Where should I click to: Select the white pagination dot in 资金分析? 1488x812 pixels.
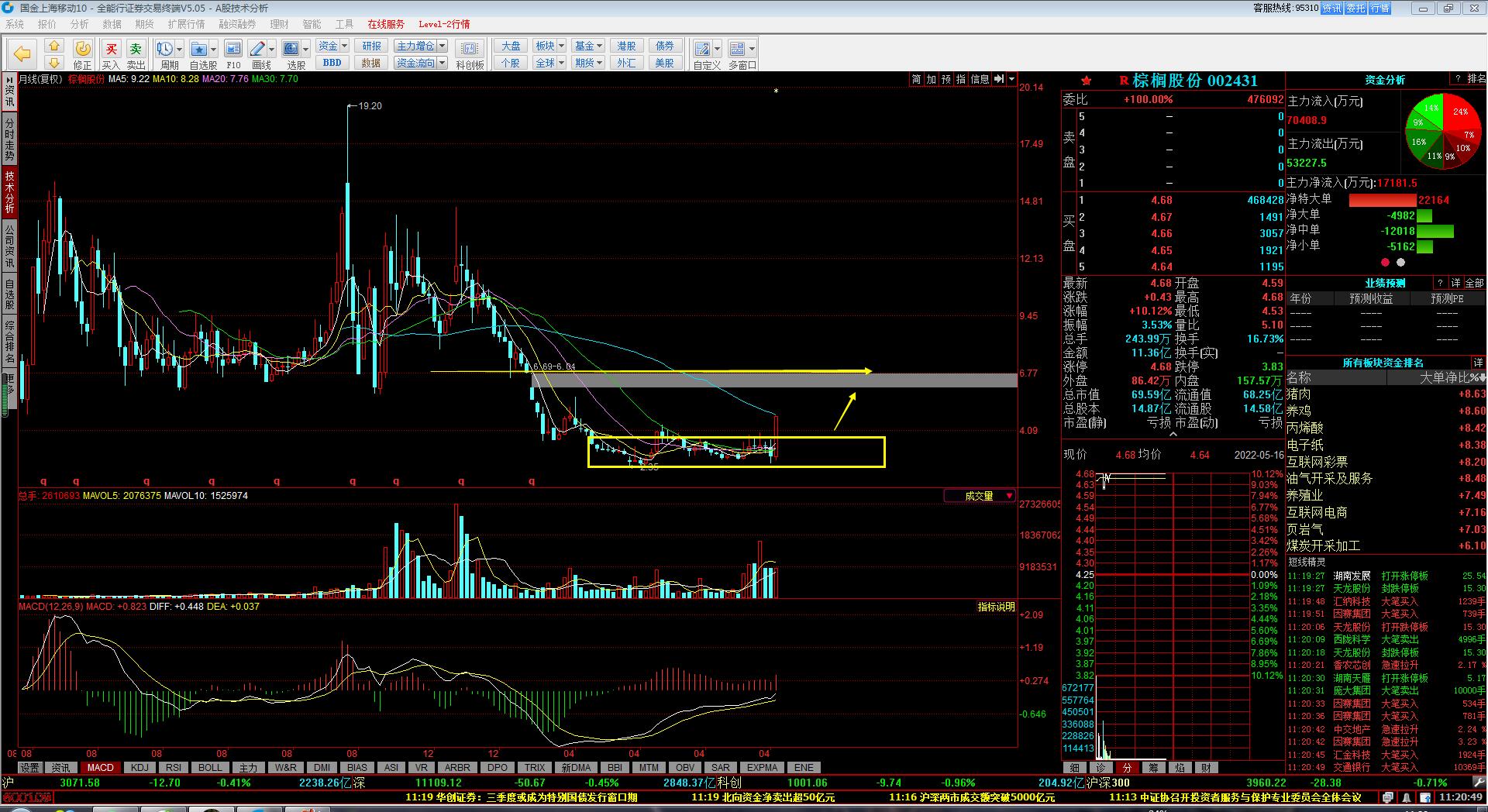1400,263
